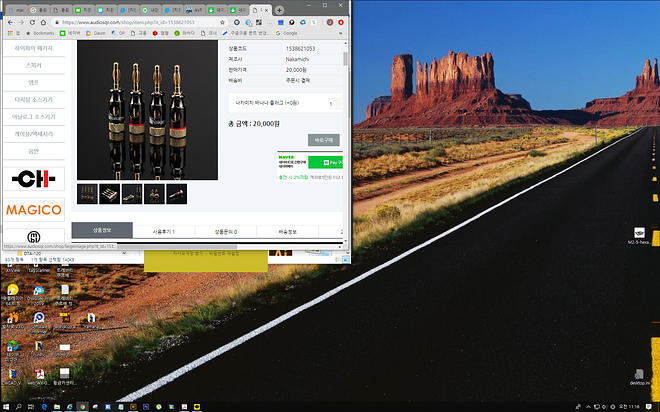Open the 스피커 category in sidebar

(34, 63)
